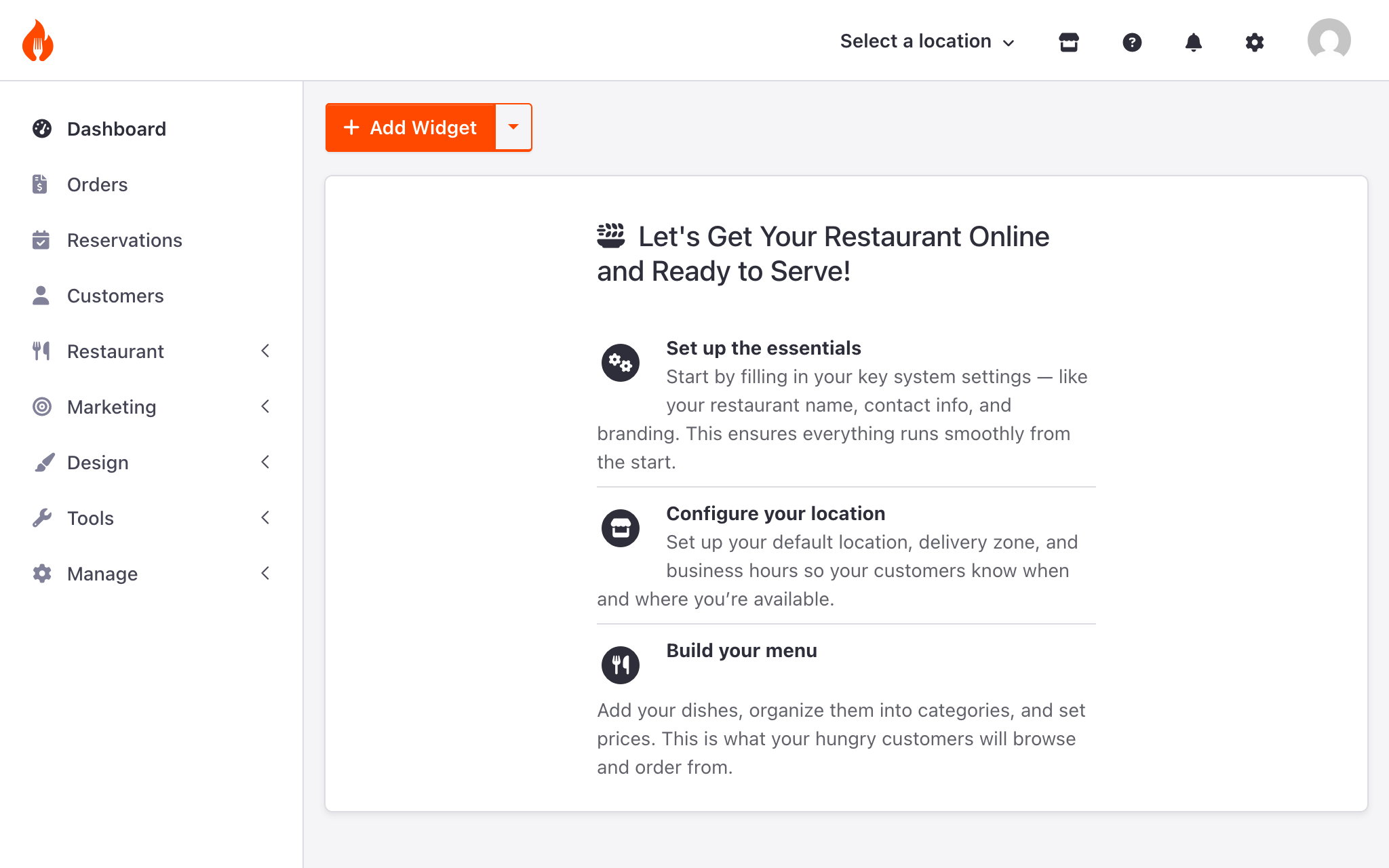Click the Configure your location store icon
Viewport: 1389px width, 868px height.
click(x=620, y=528)
